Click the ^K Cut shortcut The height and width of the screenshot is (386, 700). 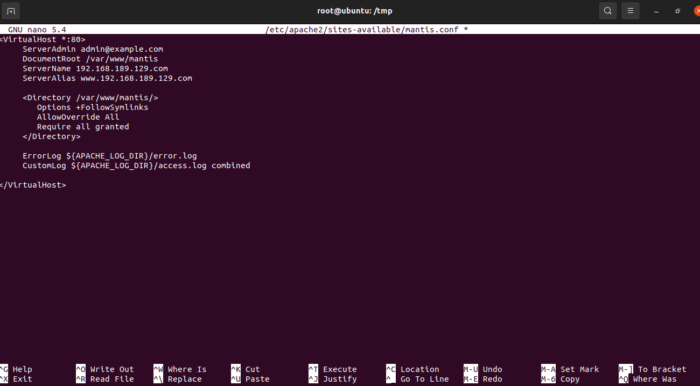[x=246, y=369]
